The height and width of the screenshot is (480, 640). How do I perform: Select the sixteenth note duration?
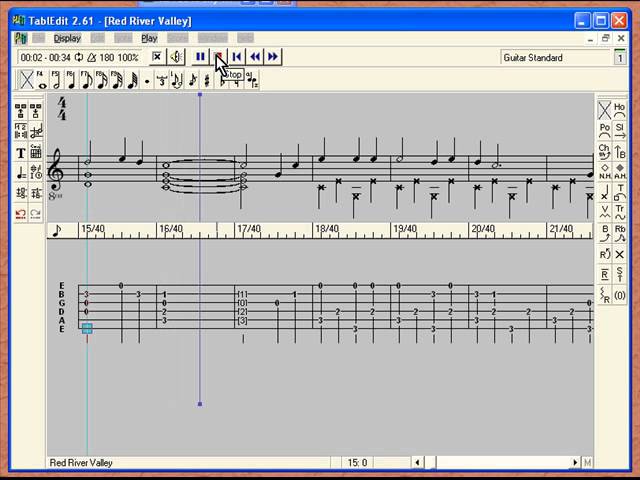click(101, 80)
